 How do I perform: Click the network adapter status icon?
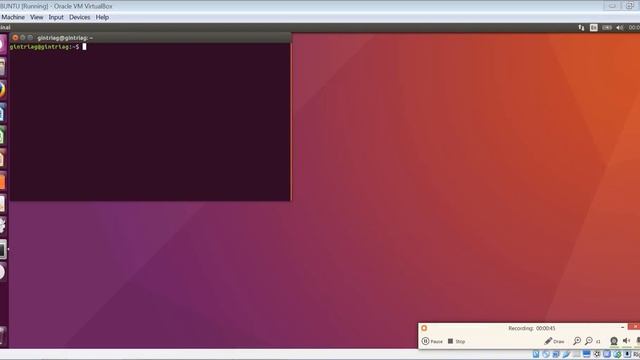(x=556, y=354)
